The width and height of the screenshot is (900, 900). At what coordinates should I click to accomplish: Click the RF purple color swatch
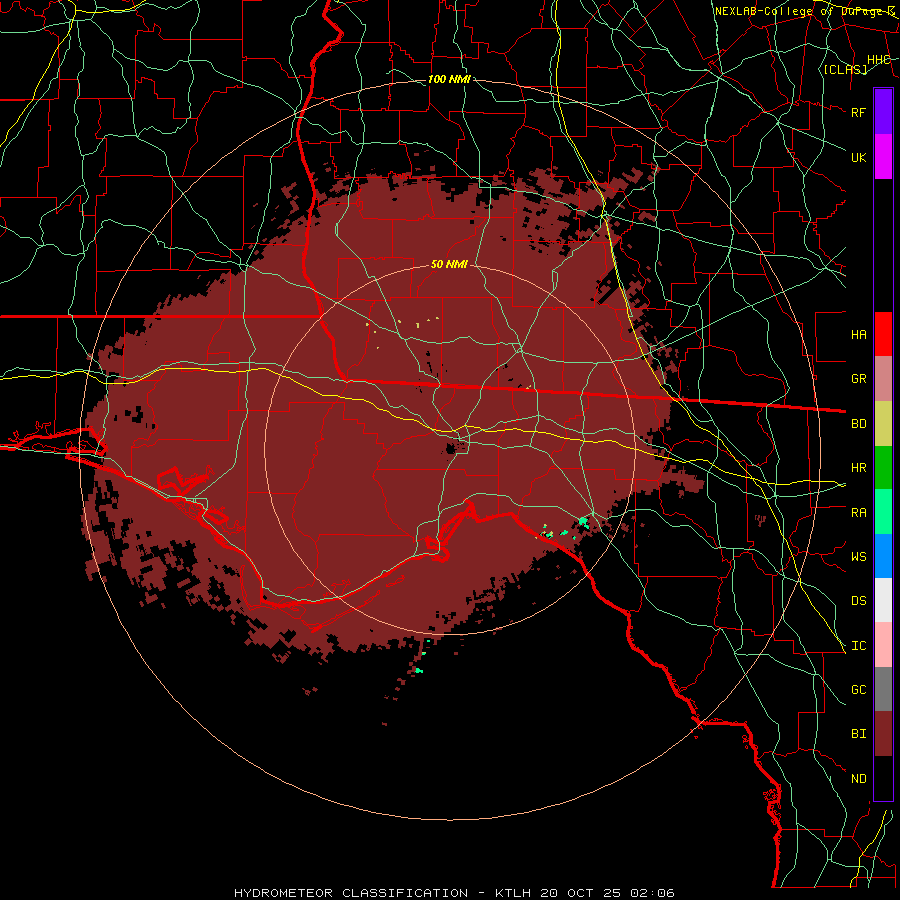[883, 112]
